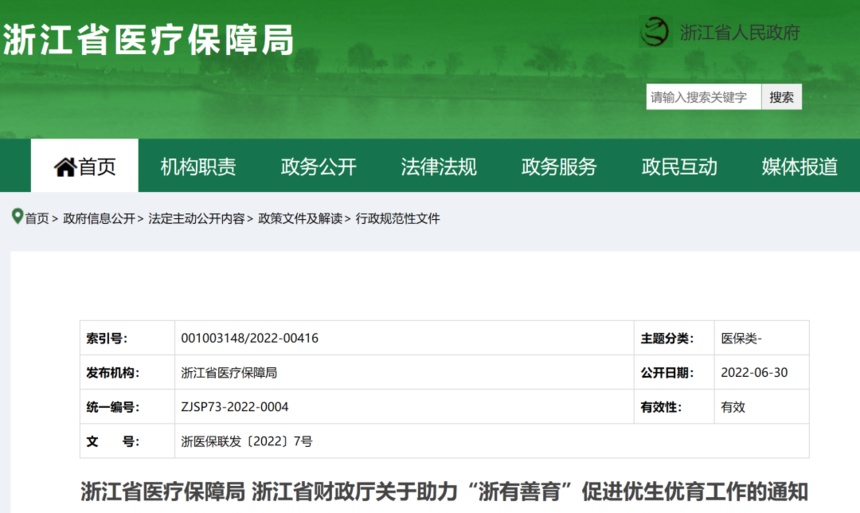The width and height of the screenshot is (860, 513).
Task: Go to 法定主动公开内容 in the breadcrumb
Action: (x=196, y=218)
